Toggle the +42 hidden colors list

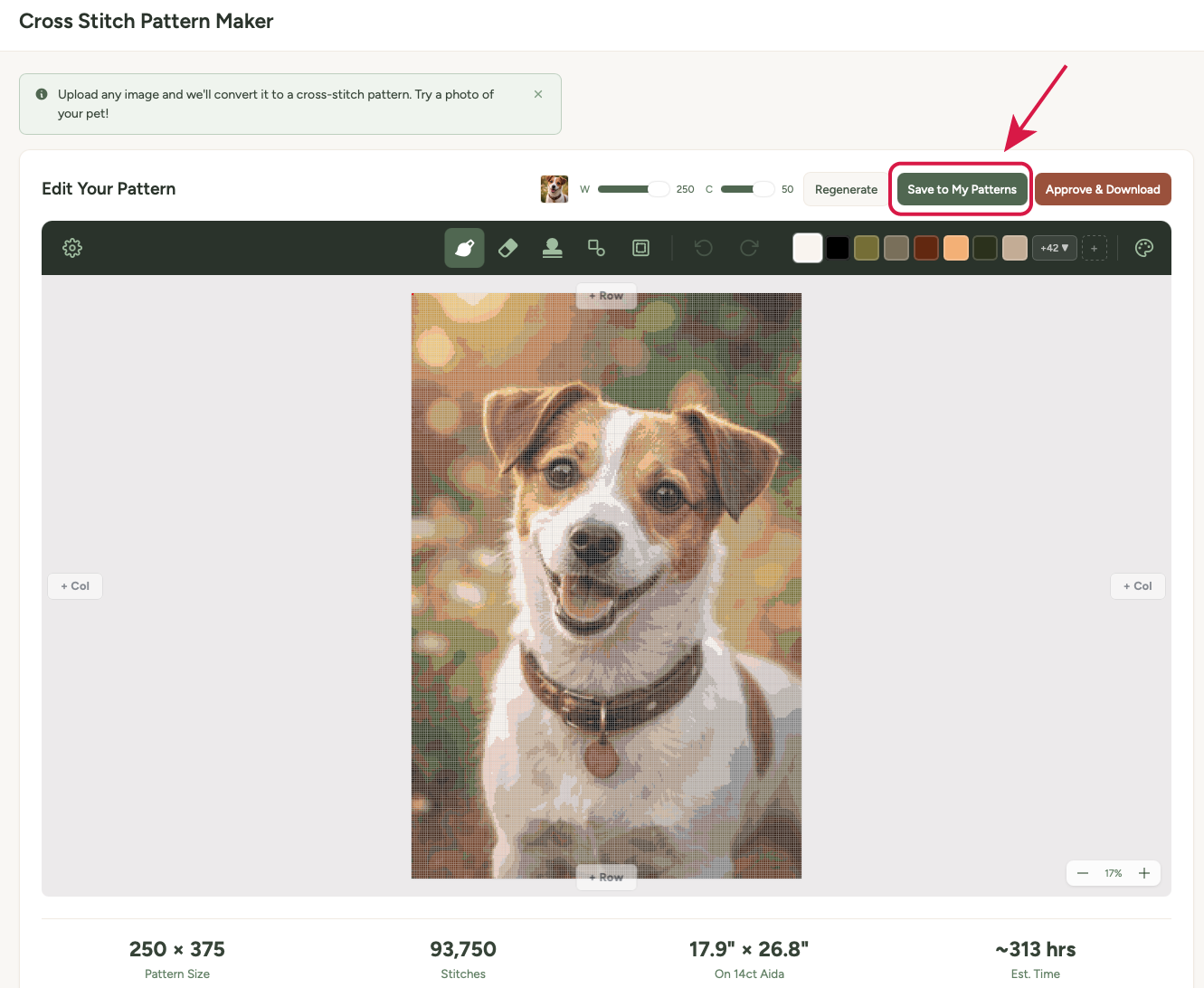click(1054, 247)
